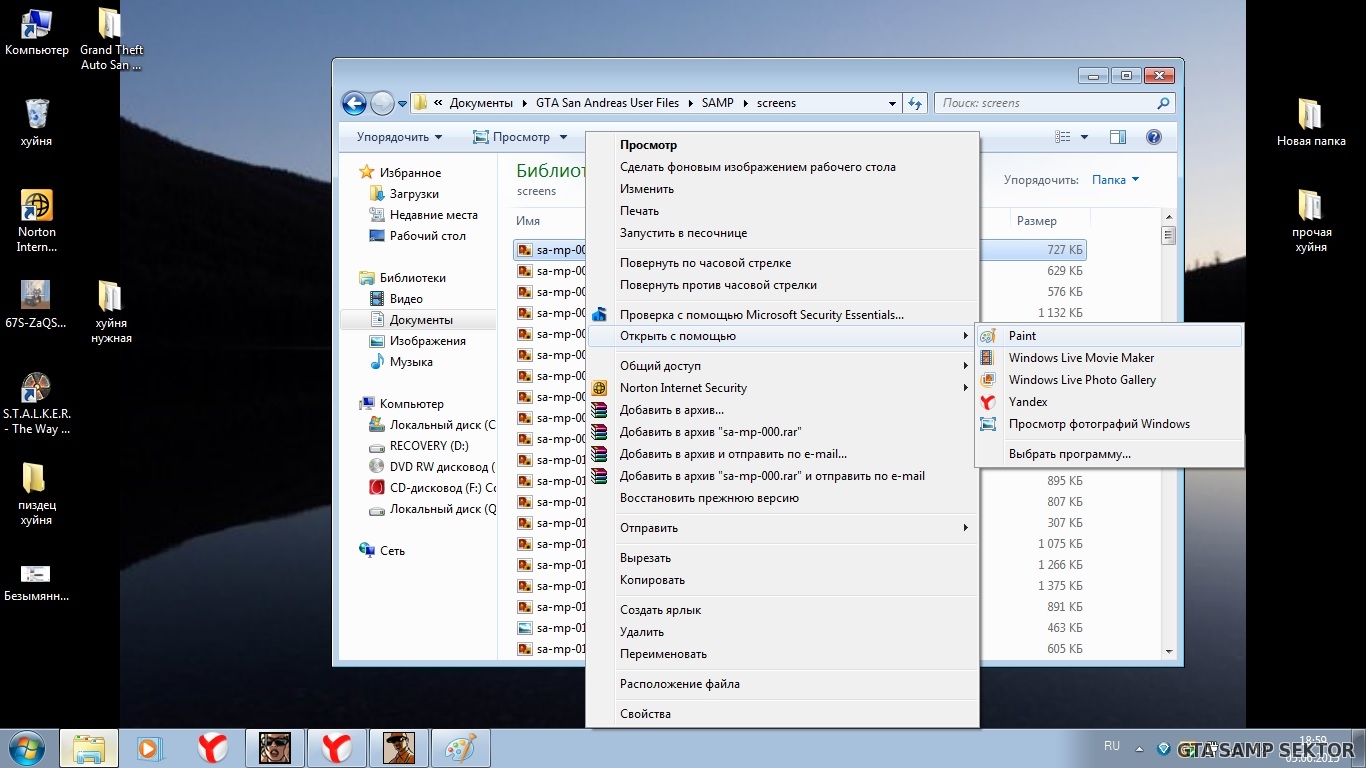Click GTA San Andreas User Files breadcrumb
This screenshot has width=1366, height=768.
(x=607, y=103)
